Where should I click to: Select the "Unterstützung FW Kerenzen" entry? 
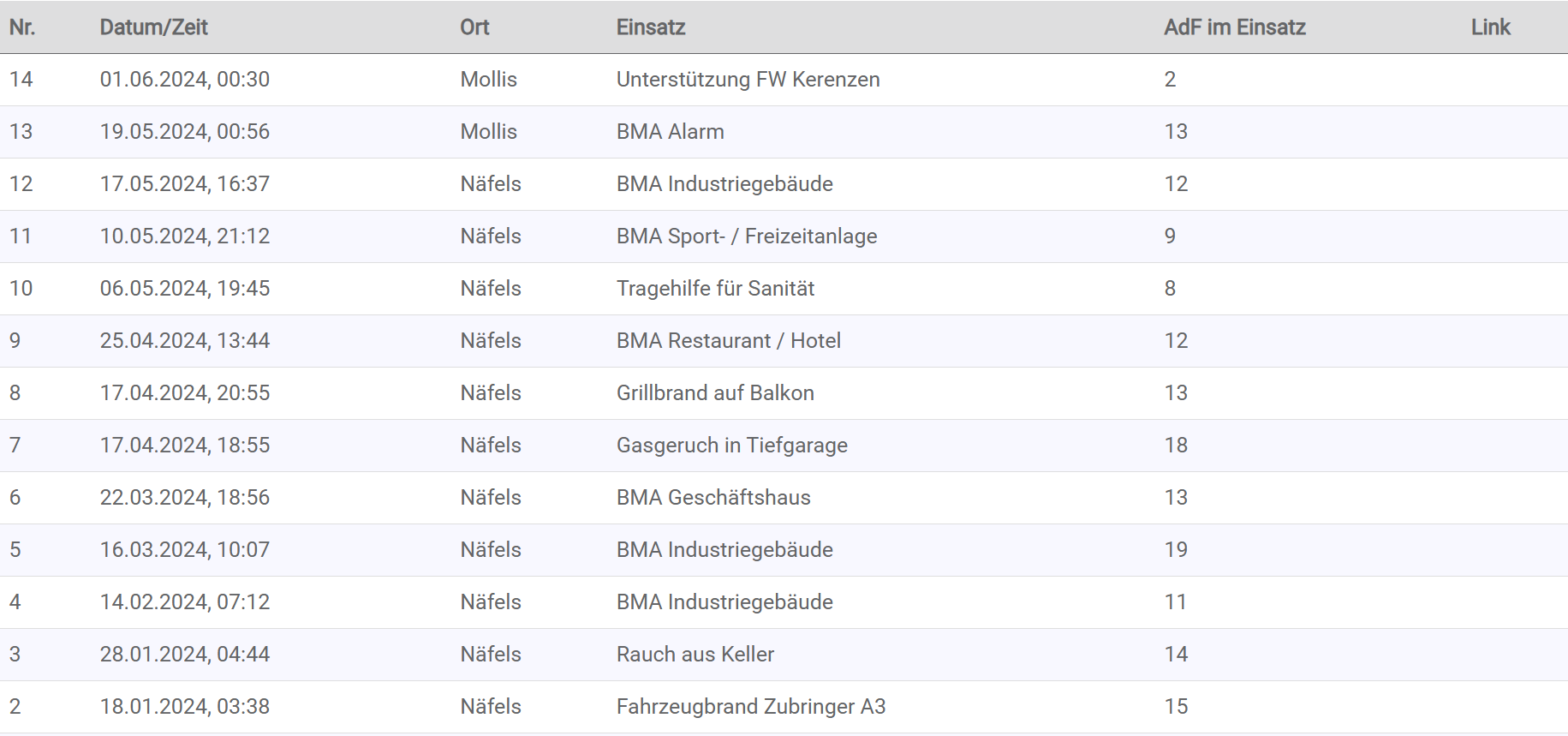(x=748, y=80)
